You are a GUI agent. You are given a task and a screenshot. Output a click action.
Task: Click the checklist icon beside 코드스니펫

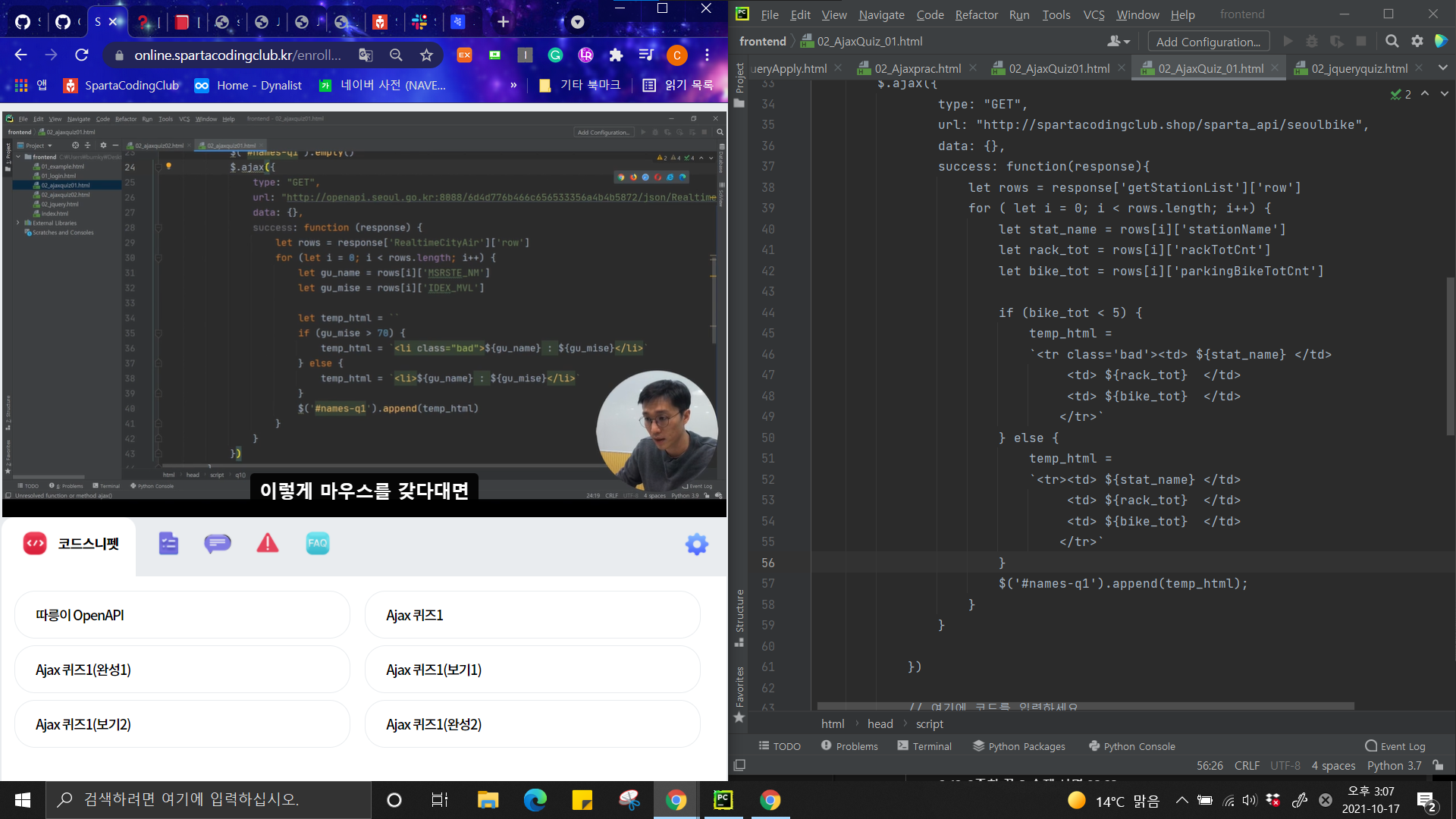(168, 544)
